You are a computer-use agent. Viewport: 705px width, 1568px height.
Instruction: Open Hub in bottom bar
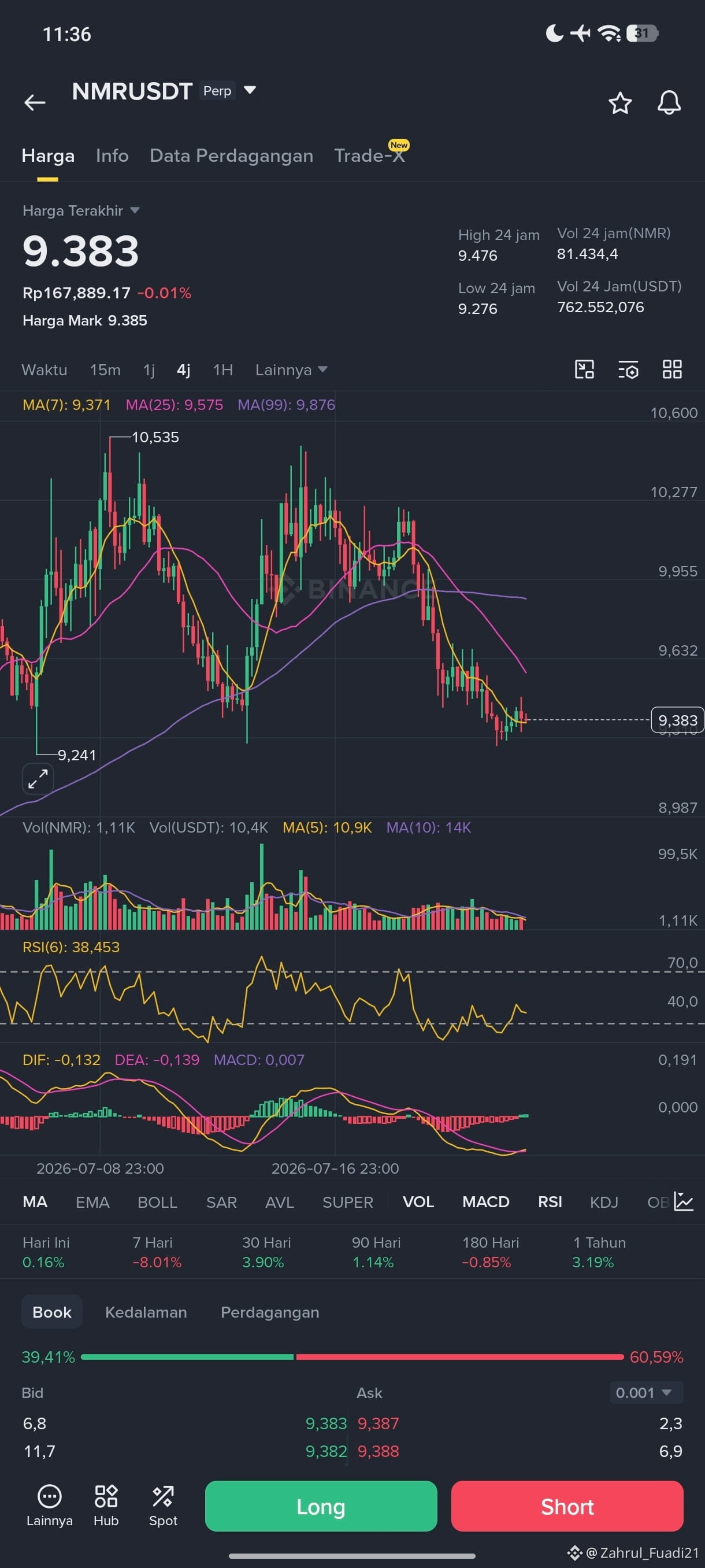pos(106,1506)
